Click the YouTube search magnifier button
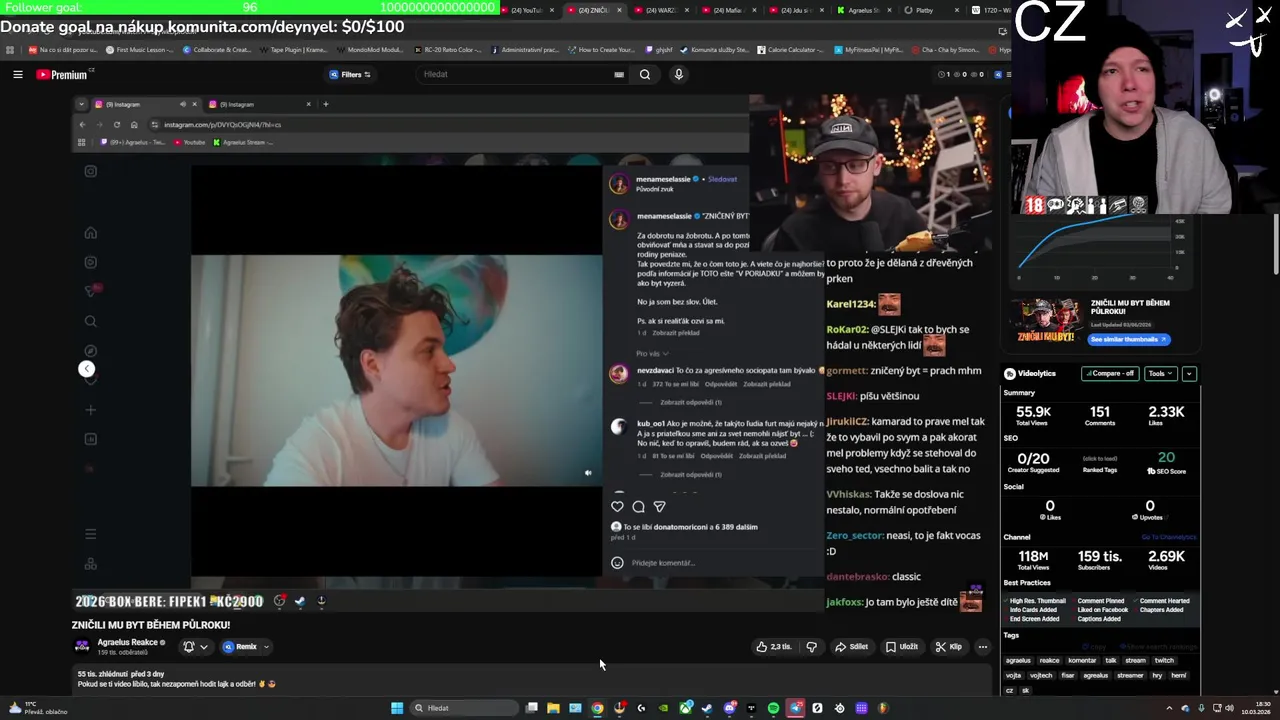 [x=645, y=74]
